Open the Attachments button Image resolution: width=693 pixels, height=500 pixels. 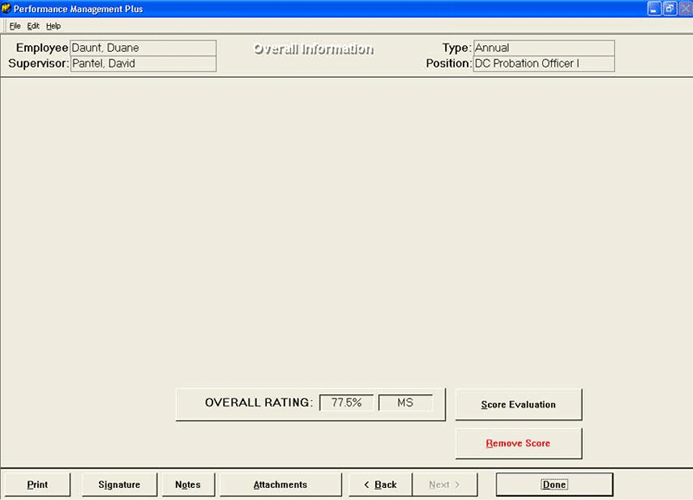pyautogui.click(x=280, y=485)
